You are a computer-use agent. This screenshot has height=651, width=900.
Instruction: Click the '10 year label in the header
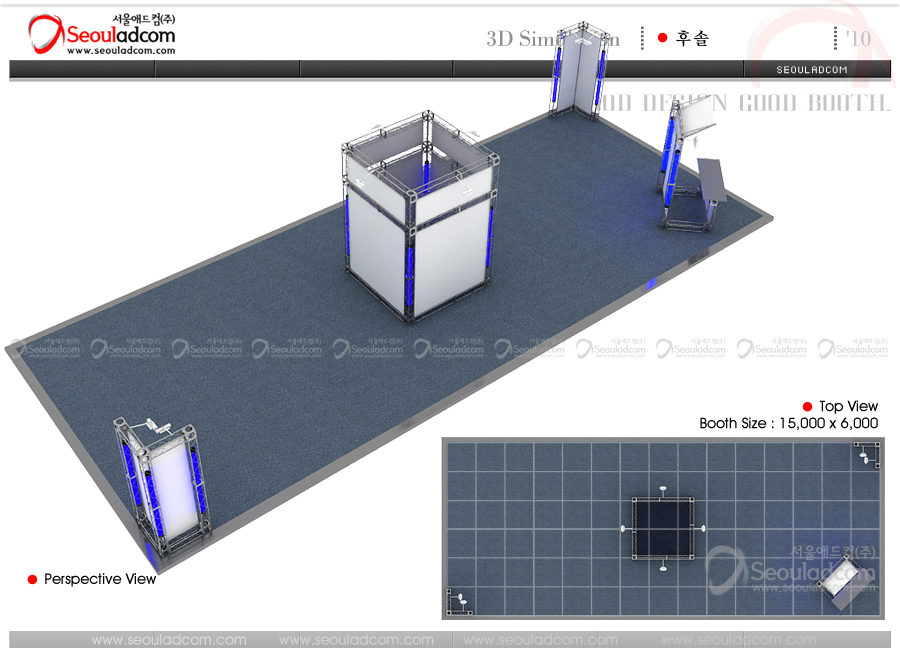pyautogui.click(x=857, y=38)
